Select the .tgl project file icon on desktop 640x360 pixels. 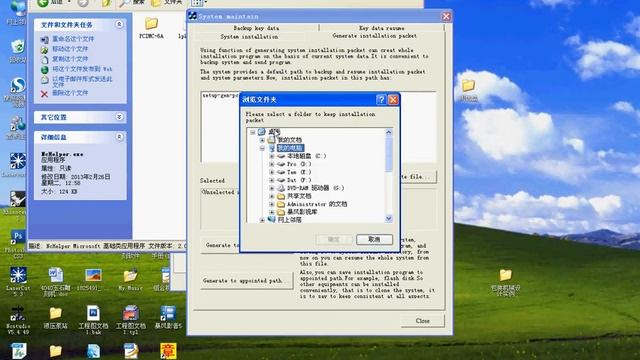[131, 314]
